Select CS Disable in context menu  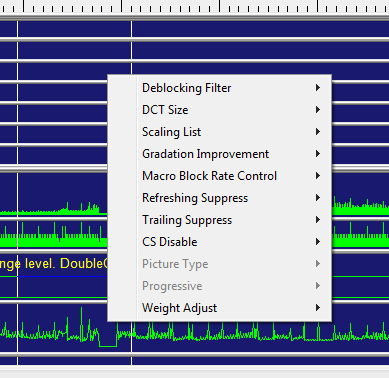tap(219, 242)
